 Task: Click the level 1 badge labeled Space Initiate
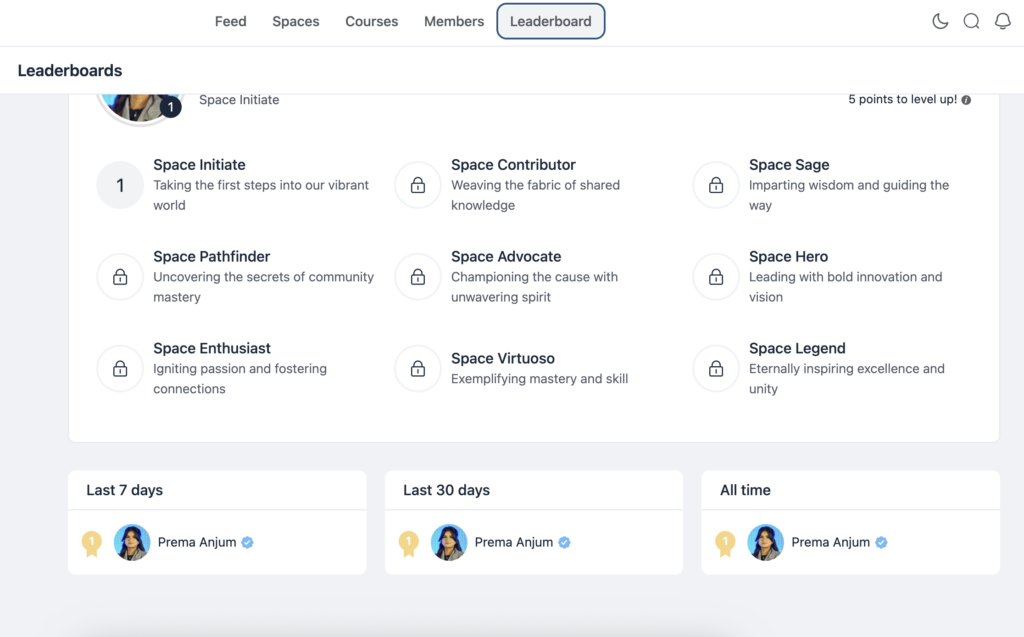coord(119,185)
